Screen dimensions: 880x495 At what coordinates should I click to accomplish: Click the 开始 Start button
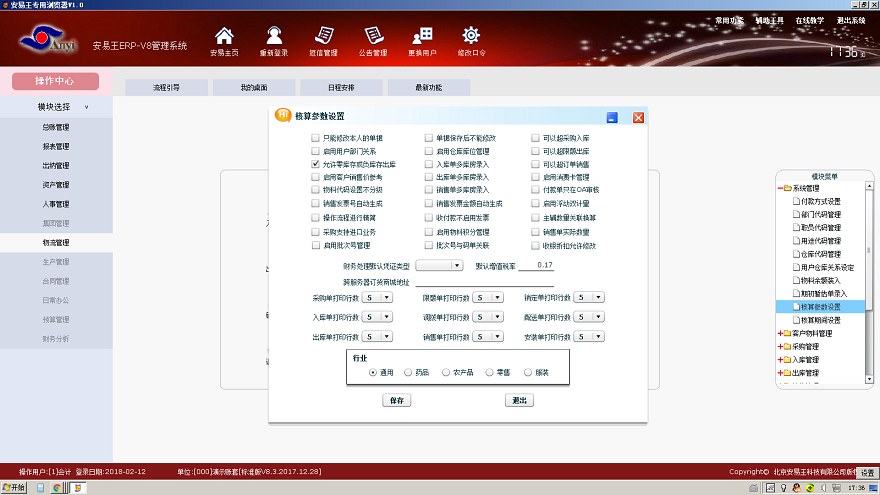point(14,488)
